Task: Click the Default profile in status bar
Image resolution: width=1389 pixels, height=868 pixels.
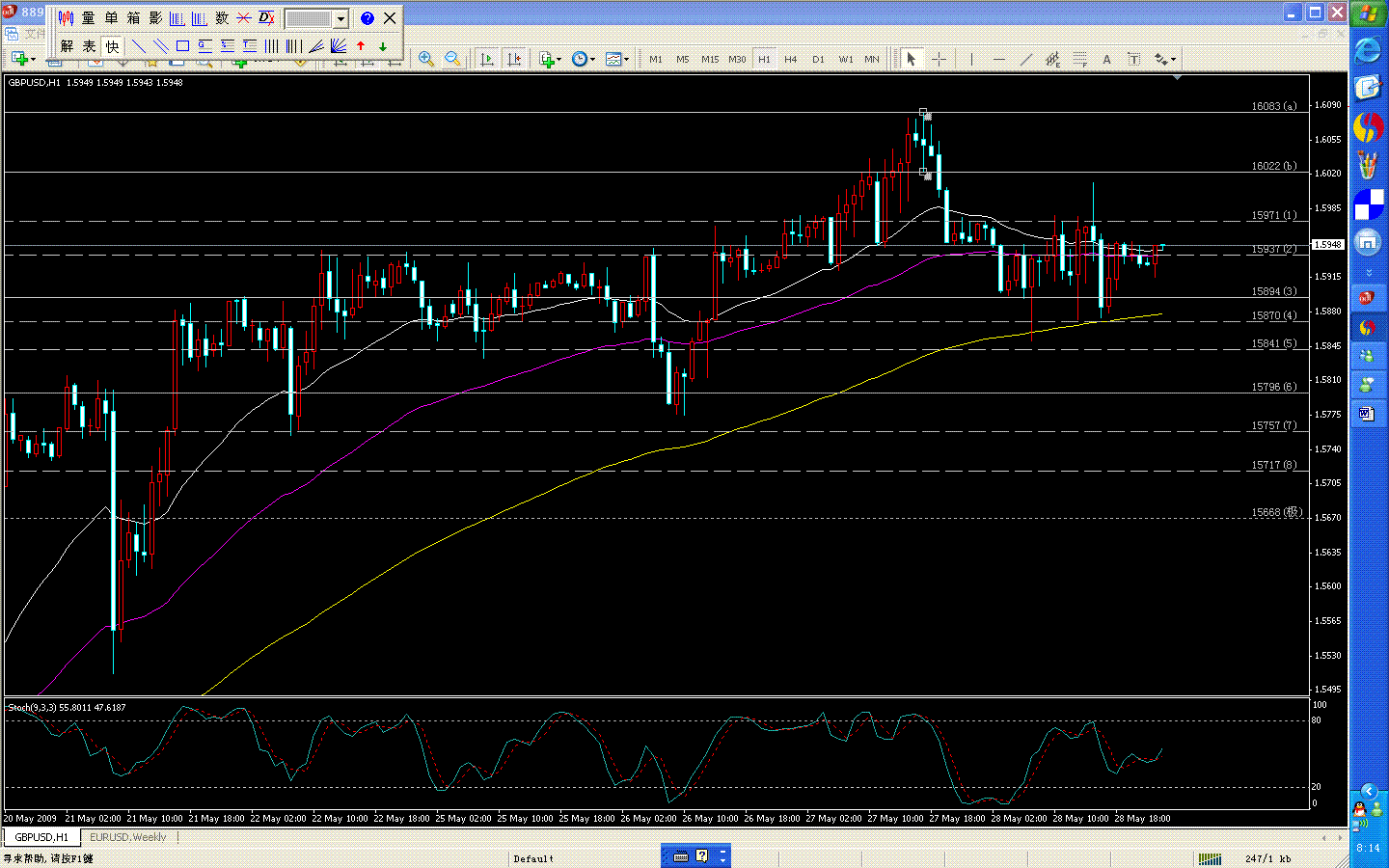Action: pos(533,858)
